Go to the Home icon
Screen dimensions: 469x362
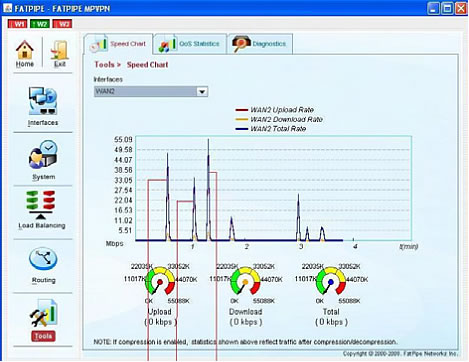[25, 50]
